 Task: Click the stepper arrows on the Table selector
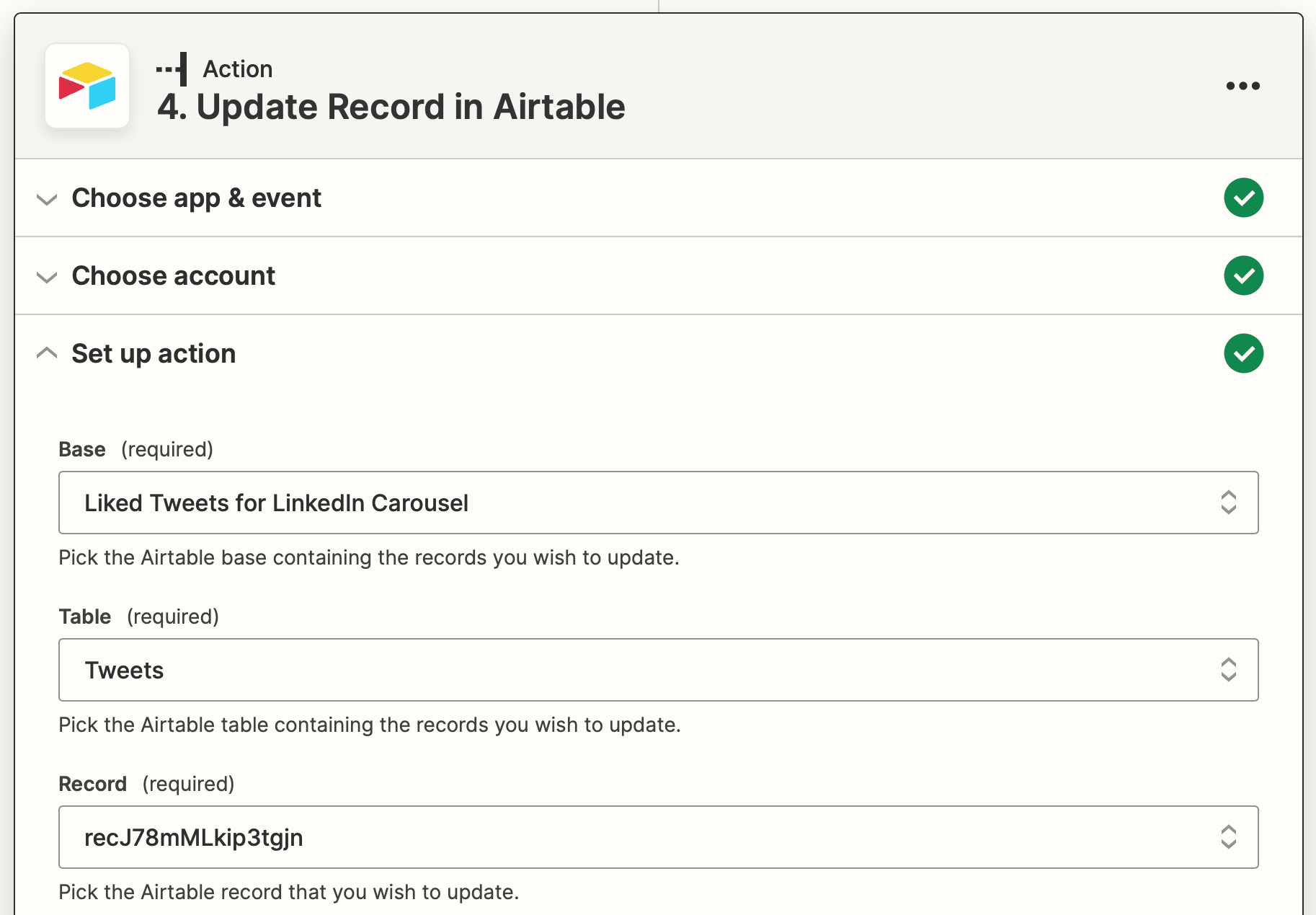click(x=1228, y=670)
